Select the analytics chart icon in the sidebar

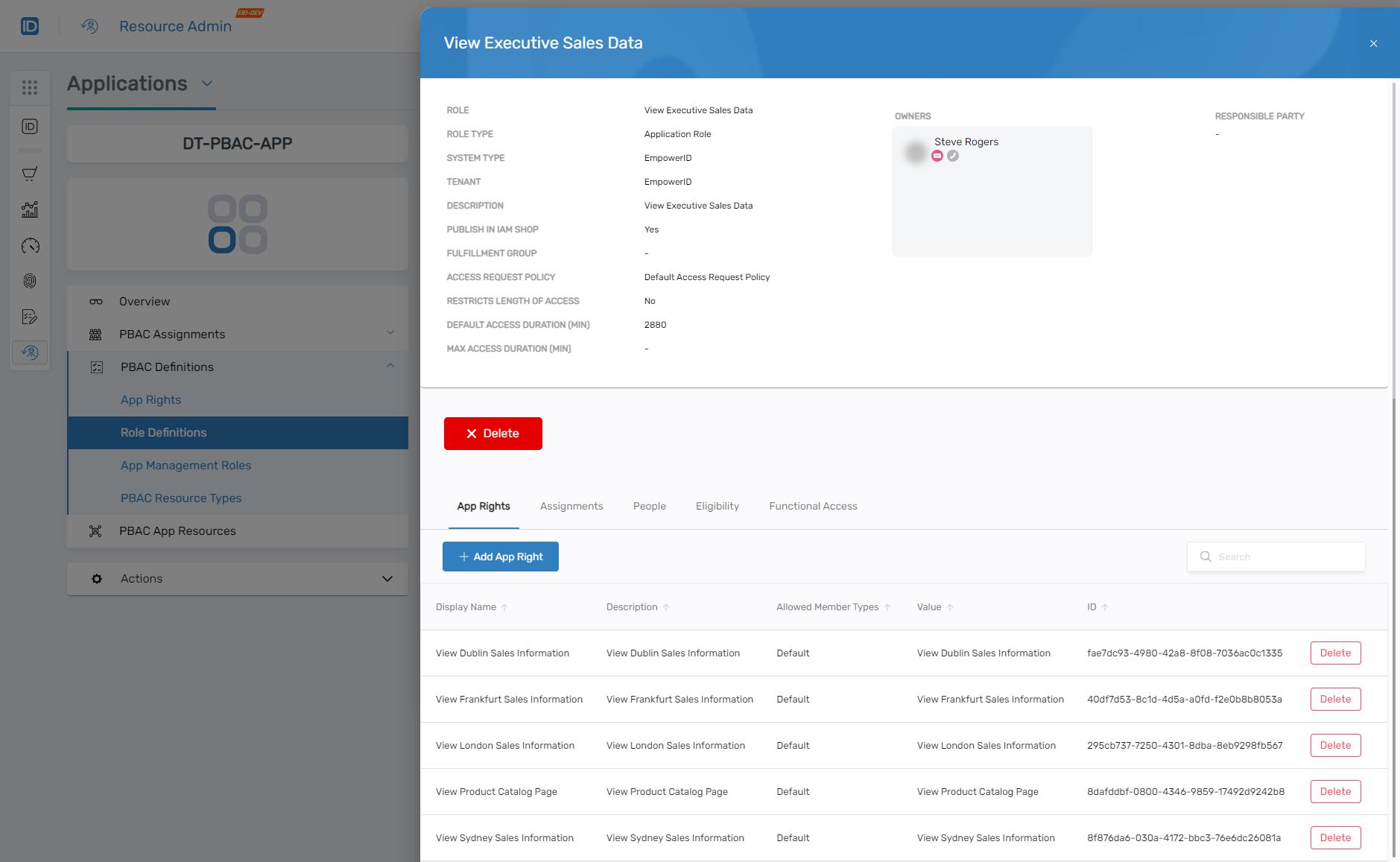pyautogui.click(x=30, y=209)
